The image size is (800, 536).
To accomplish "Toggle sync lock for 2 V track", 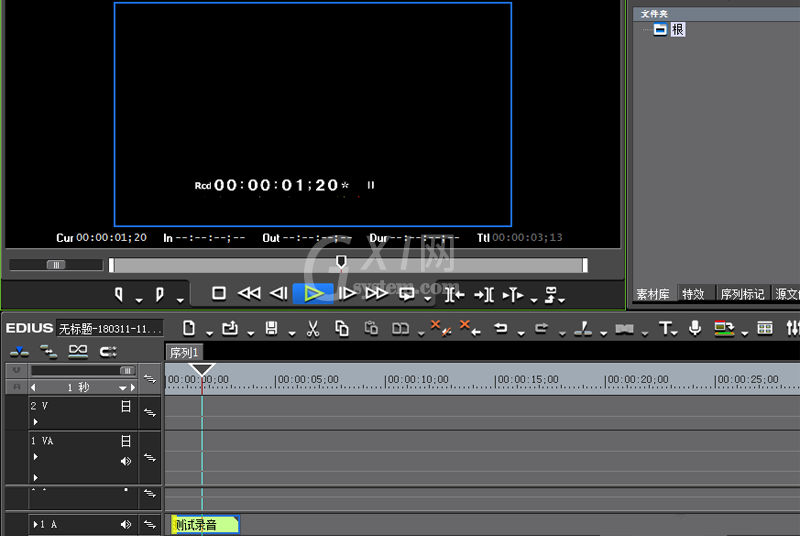I will coord(149,412).
